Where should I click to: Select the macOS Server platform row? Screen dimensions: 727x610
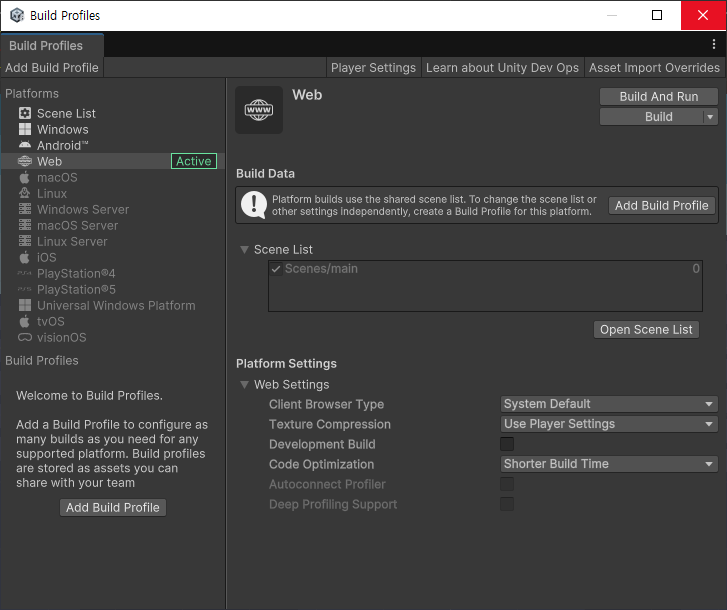click(x=113, y=225)
